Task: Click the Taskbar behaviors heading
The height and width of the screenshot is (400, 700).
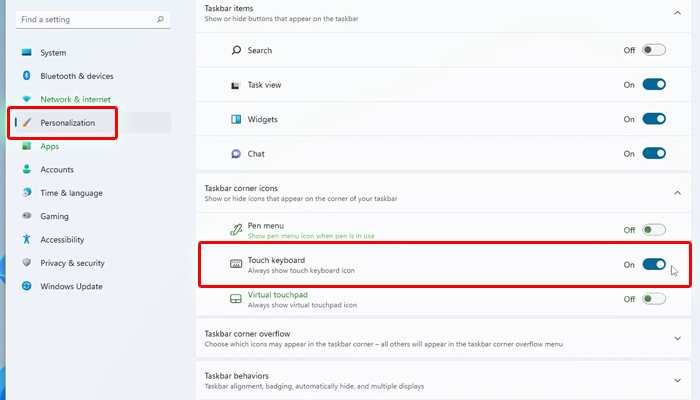Action: (x=237, y=375)
